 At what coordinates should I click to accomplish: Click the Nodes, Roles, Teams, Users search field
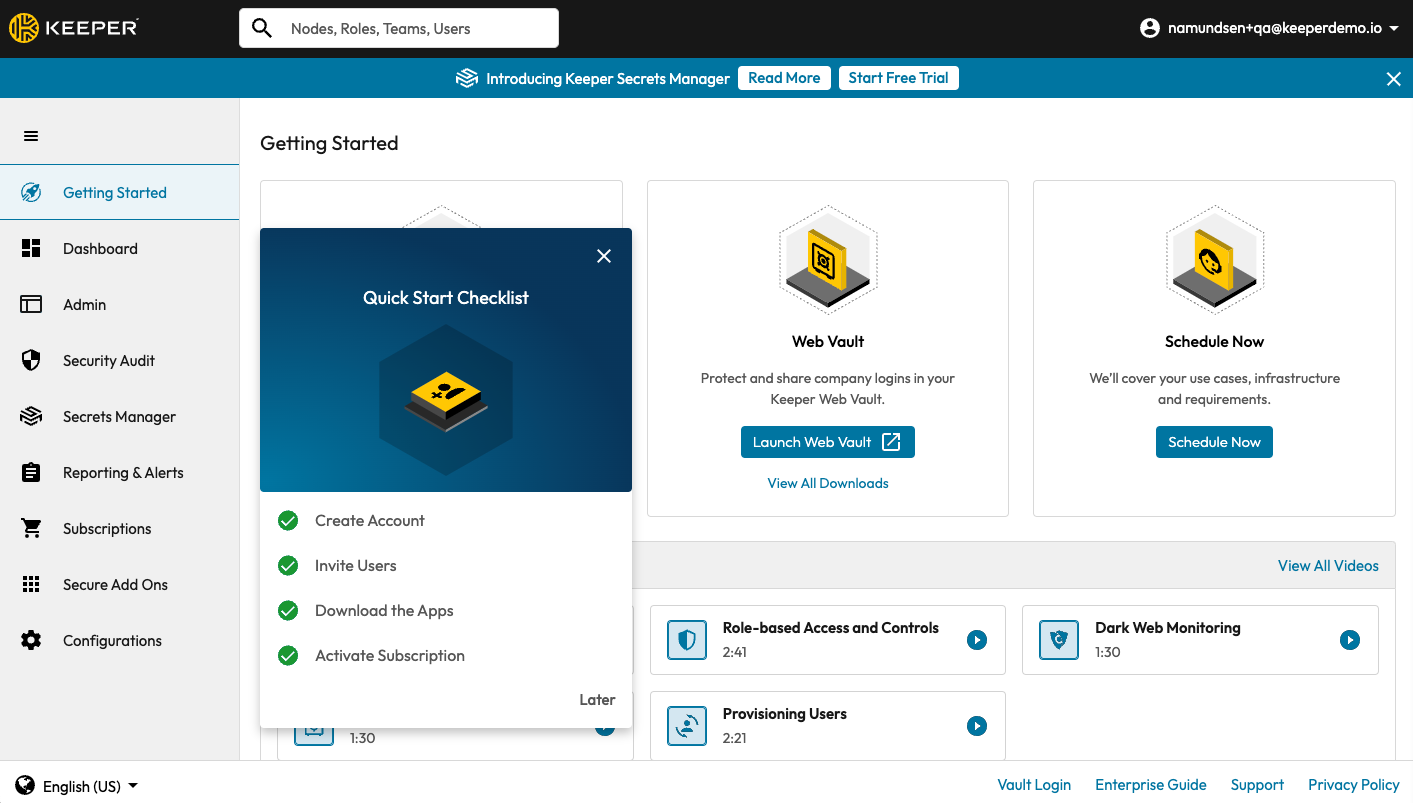pyautogui.click(x=415, y=29)
